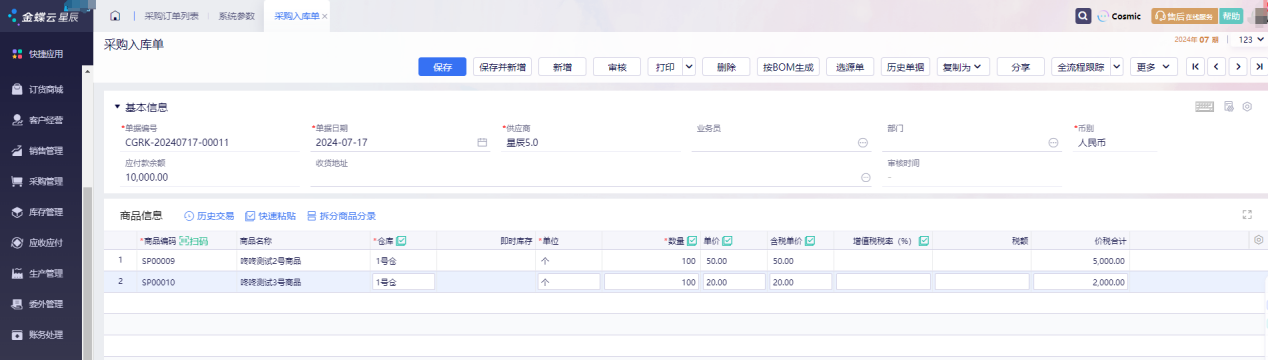The image size is (1268, 360).
Task: Click the 新增 button
Action: point(562,66)
